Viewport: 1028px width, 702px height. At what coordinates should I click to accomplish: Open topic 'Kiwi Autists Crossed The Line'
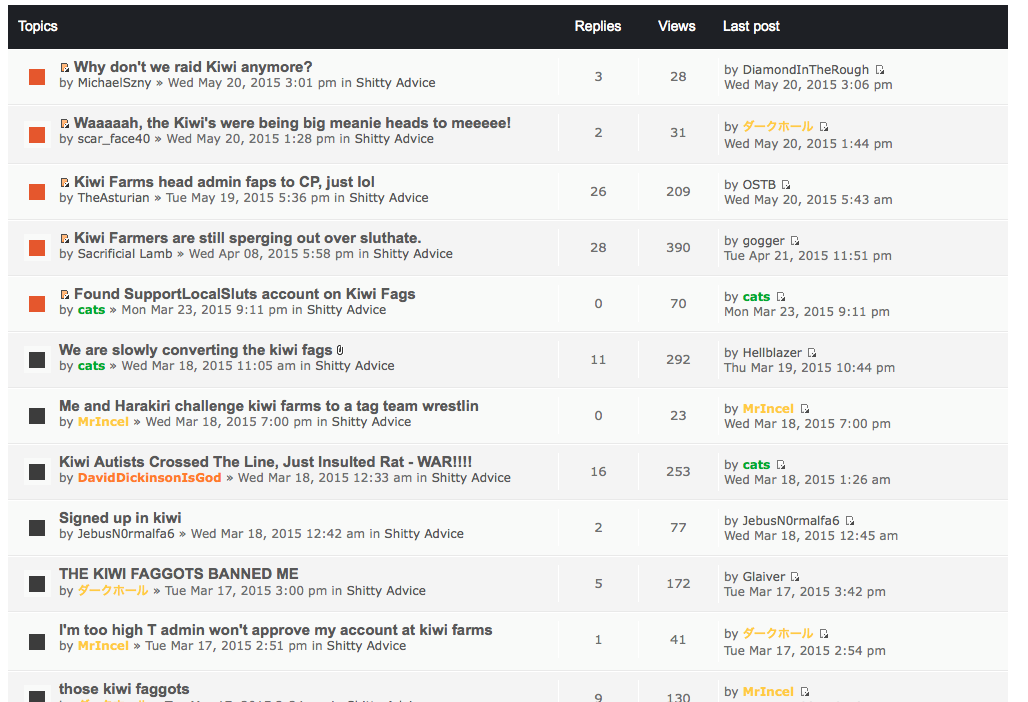266,461
